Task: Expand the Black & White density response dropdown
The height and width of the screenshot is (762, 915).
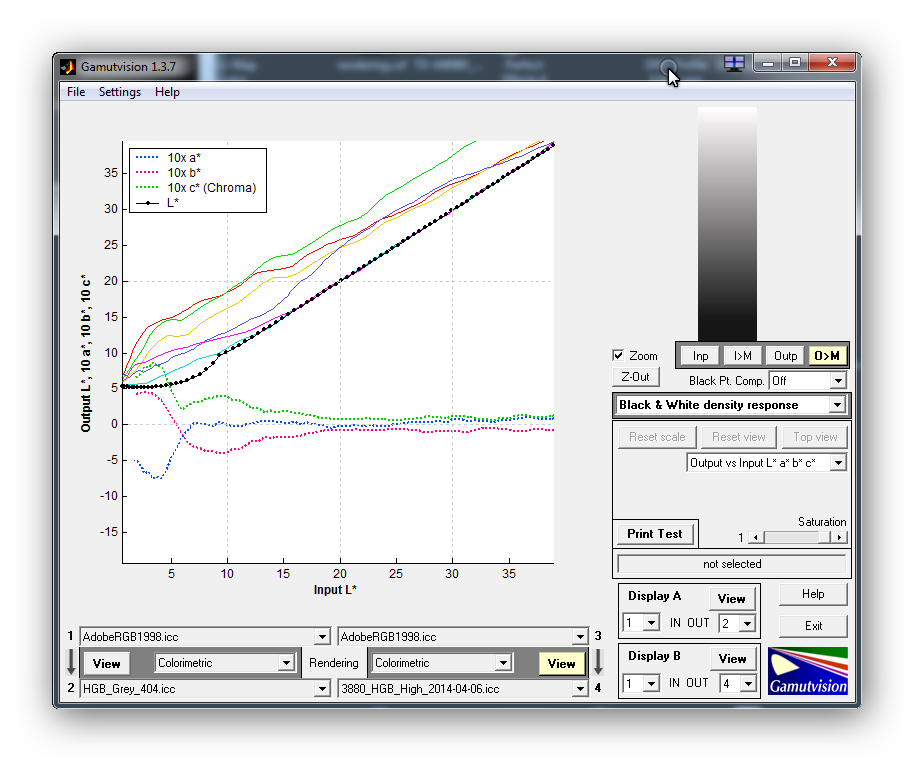Action: click(x=837, y=405)
